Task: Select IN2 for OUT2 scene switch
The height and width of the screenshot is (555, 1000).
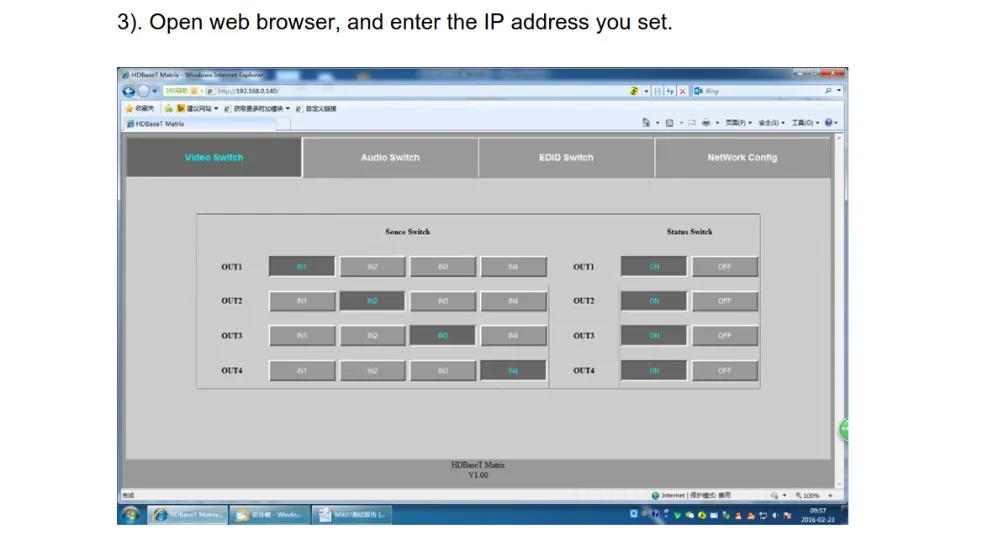Action: point(372,300)
